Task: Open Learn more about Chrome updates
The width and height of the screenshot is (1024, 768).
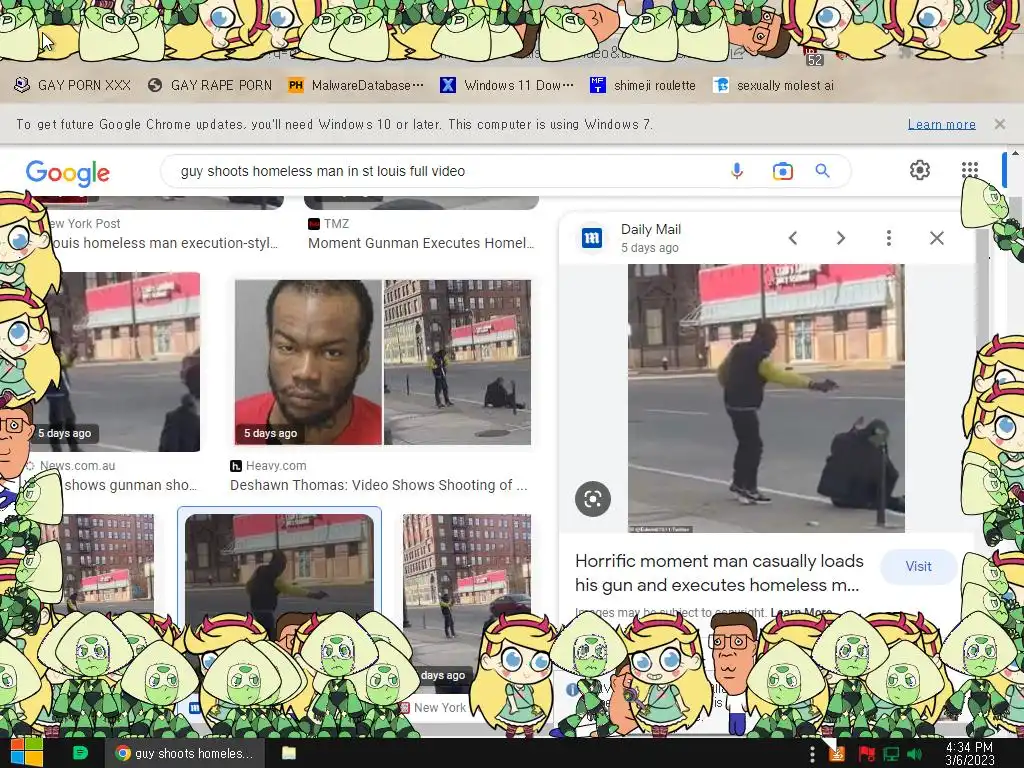Action: point(942,124)
